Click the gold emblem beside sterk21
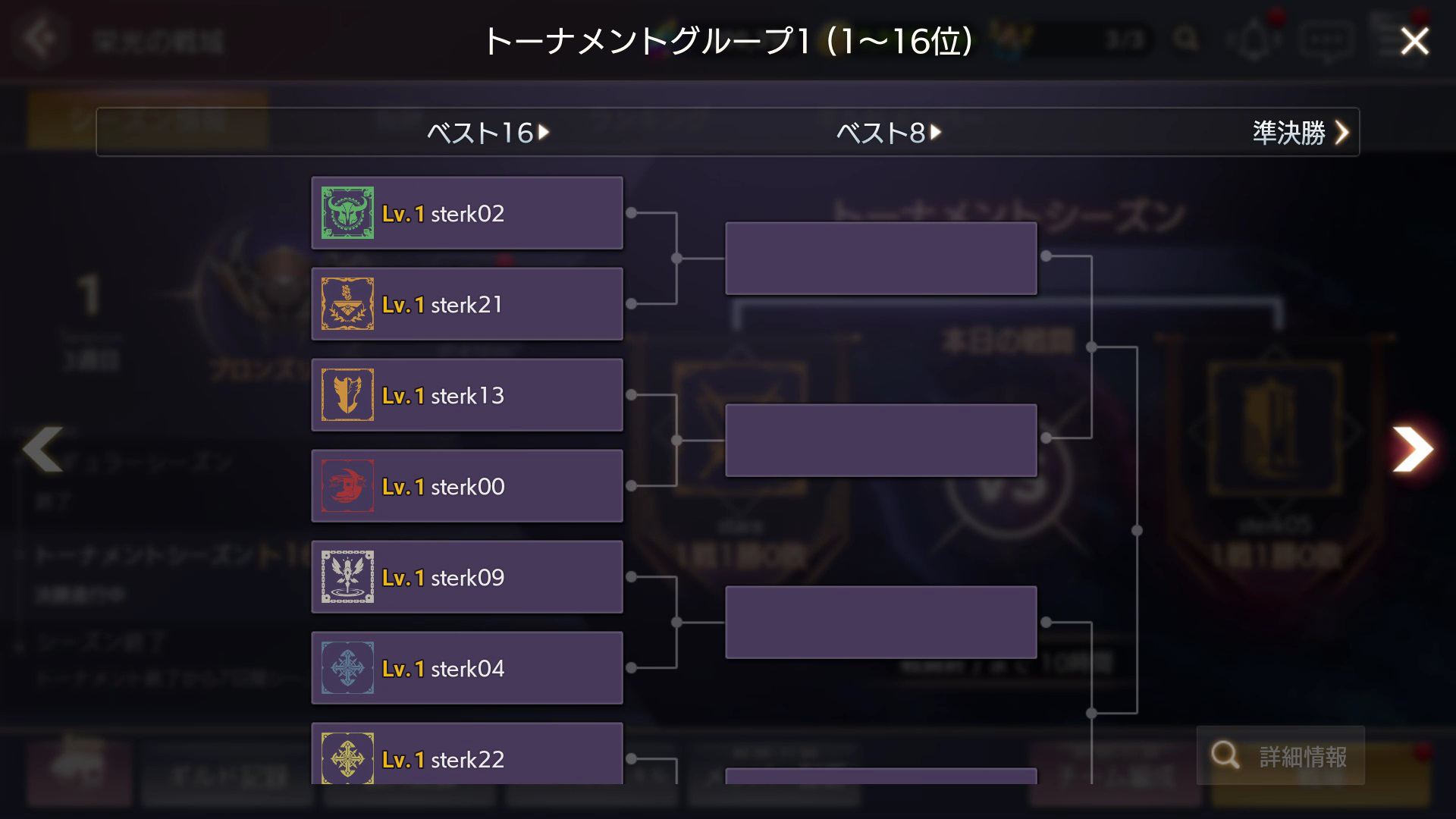The height and width of the screenshot is (819, 1456). 347,304
